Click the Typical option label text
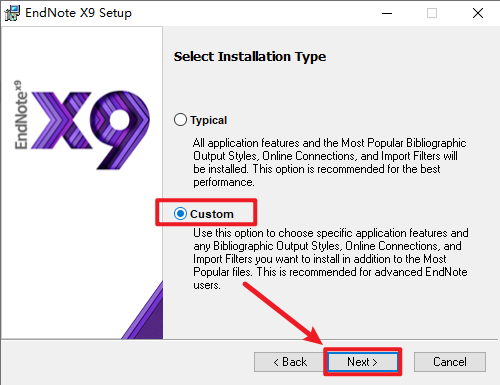The image size is (500, 385). [209, 120]
